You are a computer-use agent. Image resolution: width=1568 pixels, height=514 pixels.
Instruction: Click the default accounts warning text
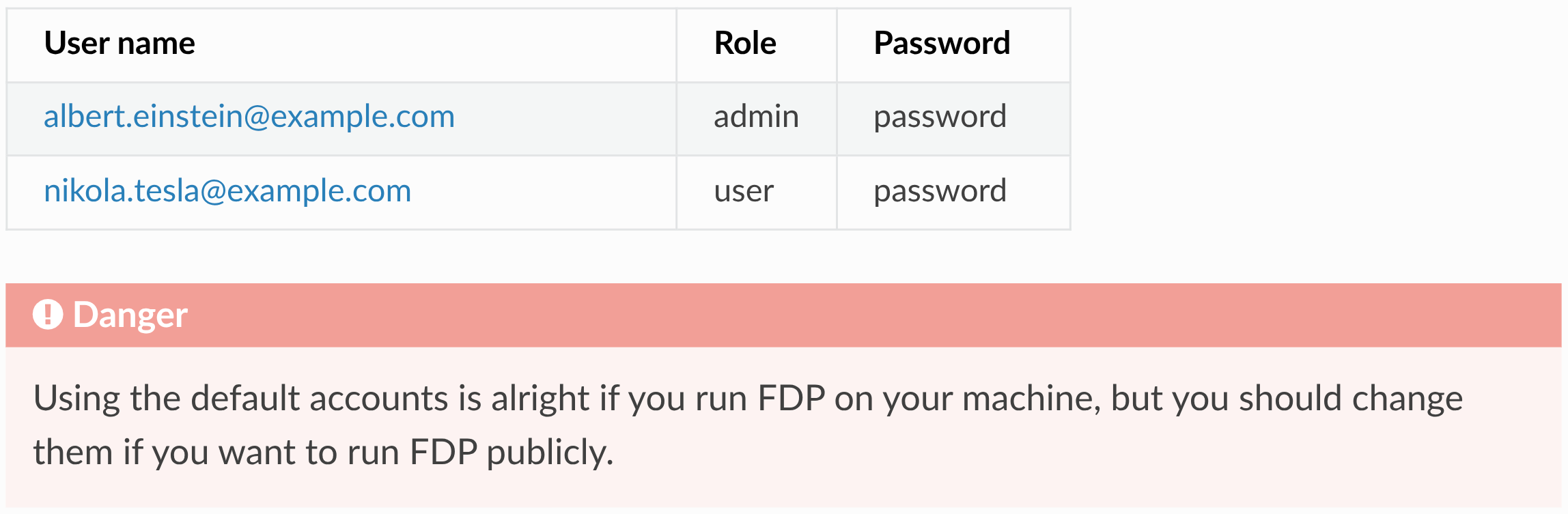748,425
